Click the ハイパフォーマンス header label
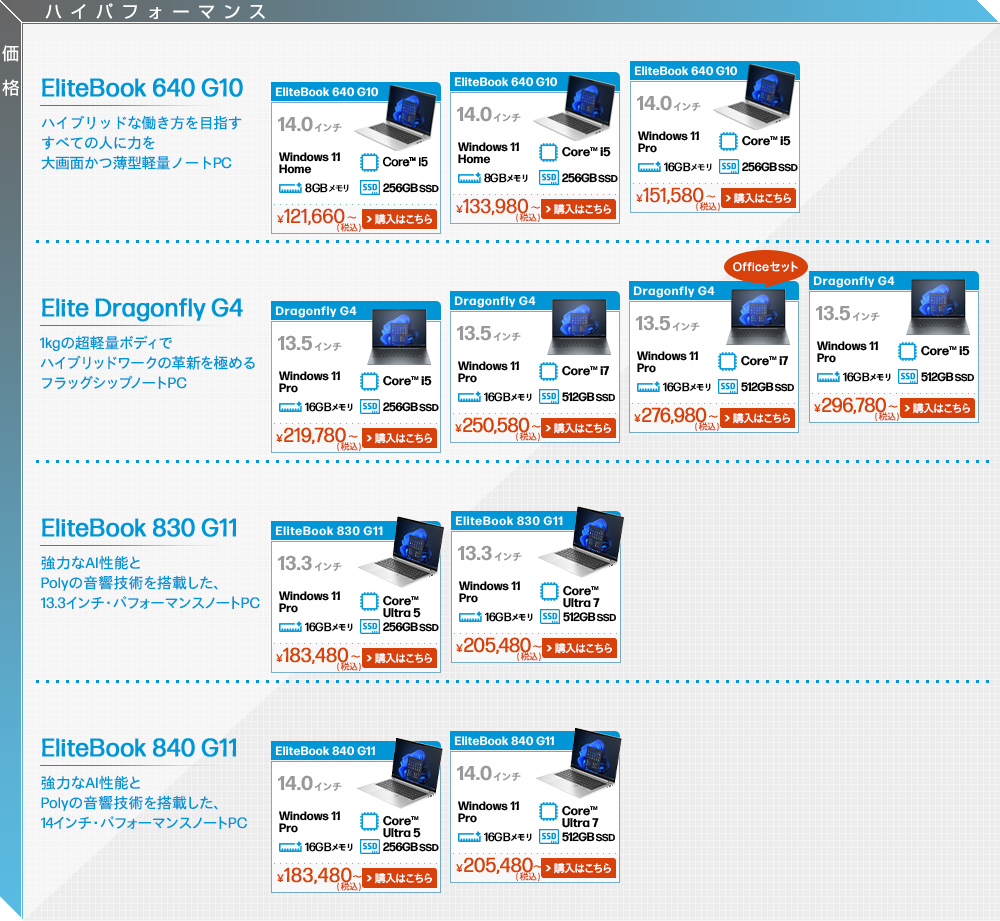Screen dimensions: 1000x921 156,11
